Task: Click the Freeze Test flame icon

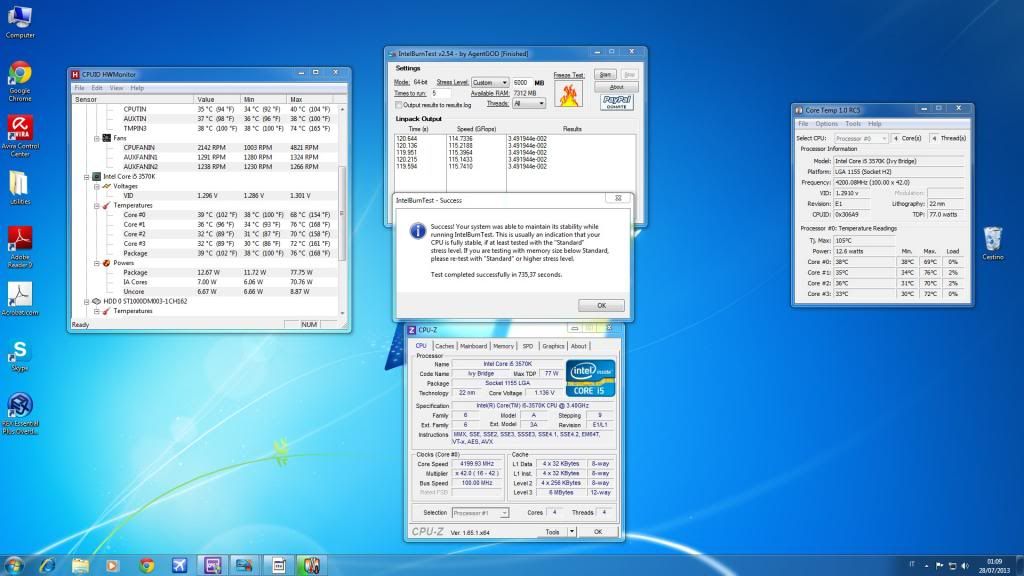Action: click(568, 95)
